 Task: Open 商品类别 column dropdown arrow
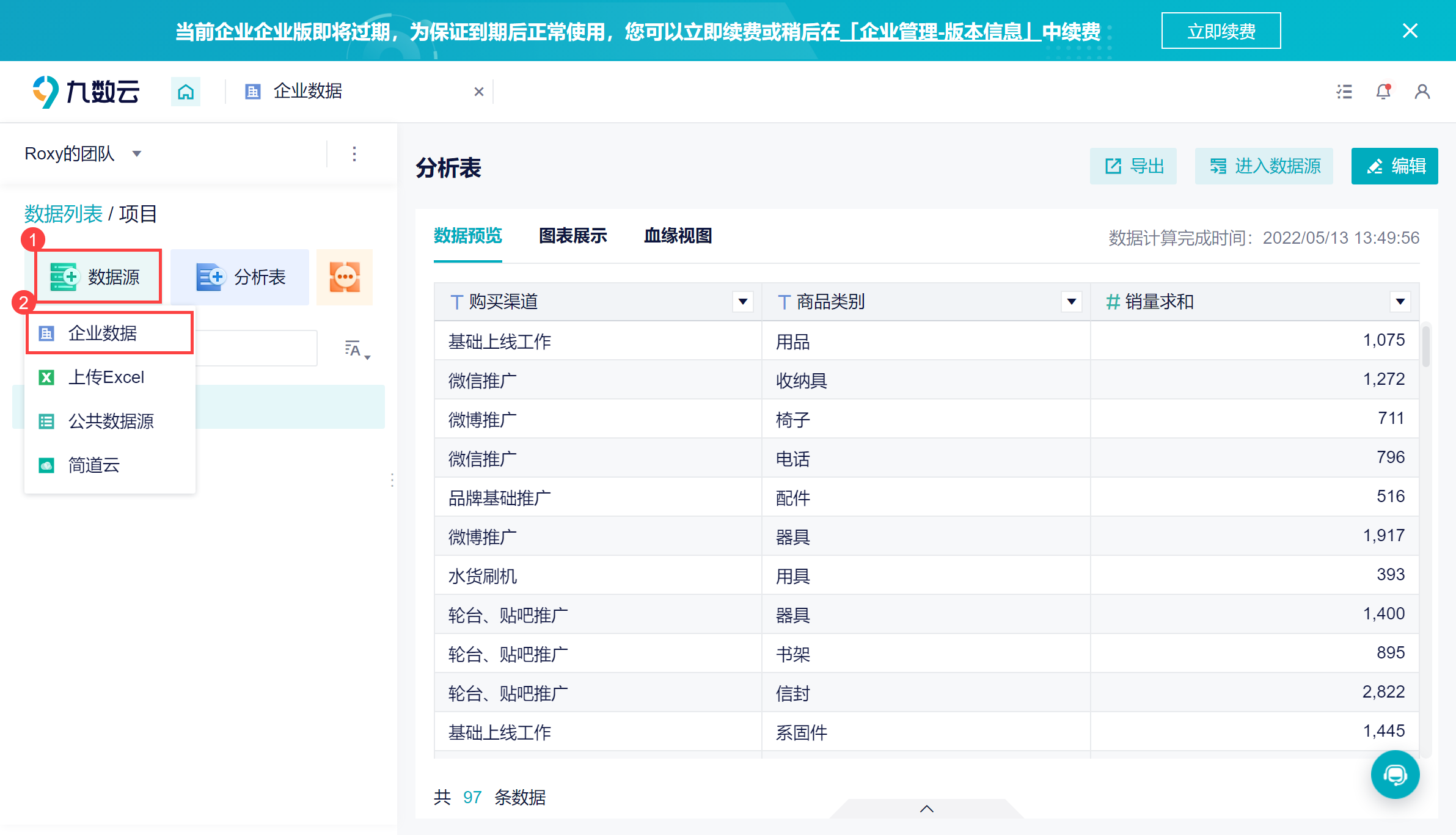click(x=1071, y=302)
